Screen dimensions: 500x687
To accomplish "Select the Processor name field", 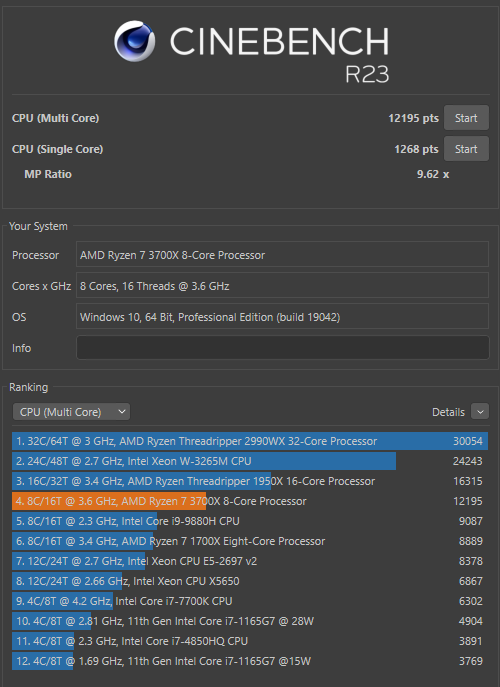I will click(283, 255).
